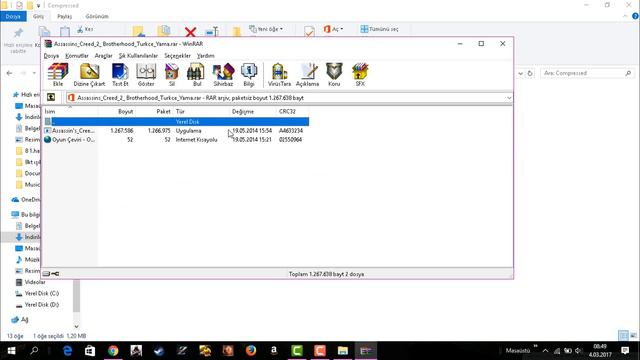Launch the Sihirbaz (Wizard) tool
This screenshot has height=360, width=640.
click(x=223, y=75)
